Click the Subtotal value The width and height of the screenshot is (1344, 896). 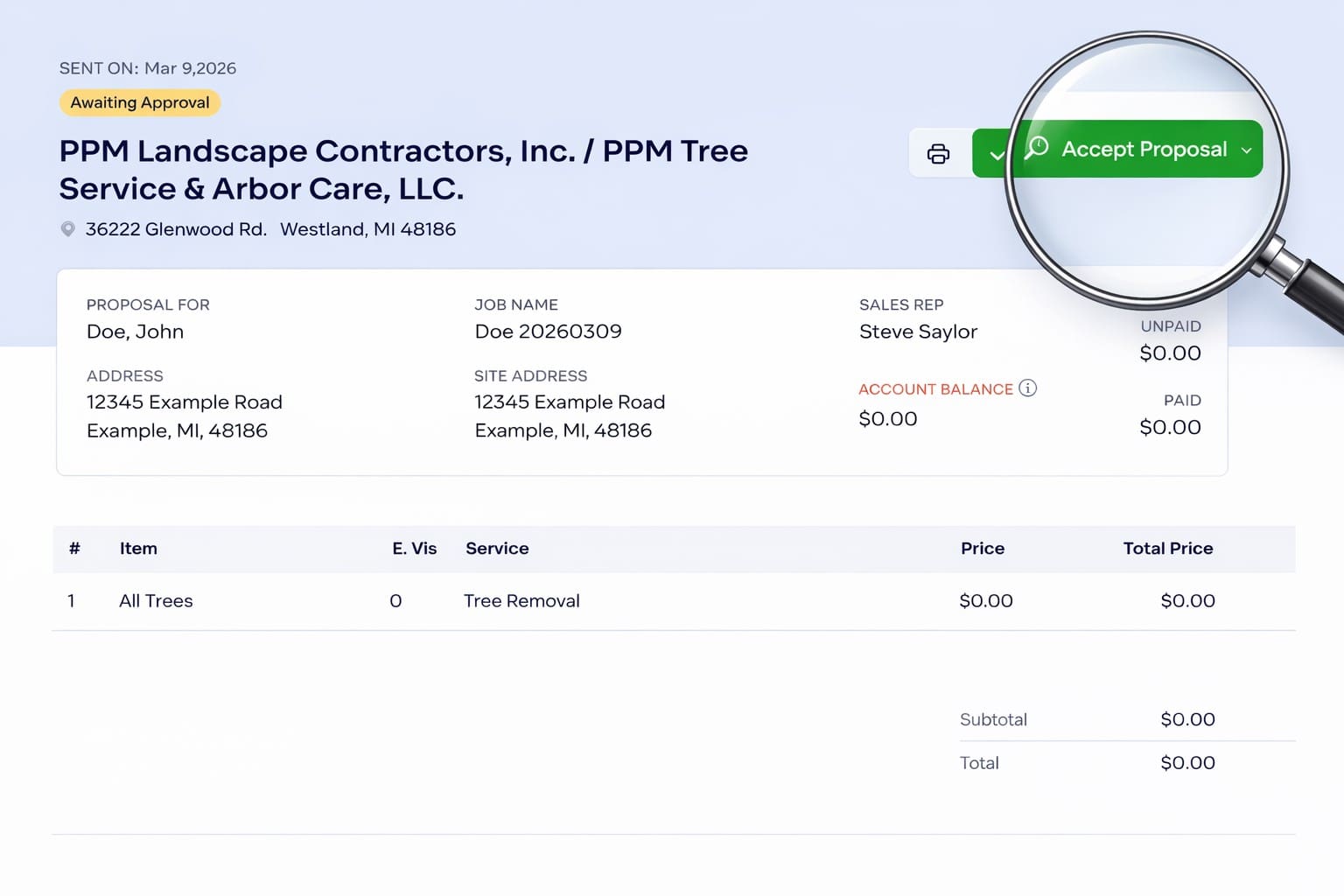tap(1187, 719)
